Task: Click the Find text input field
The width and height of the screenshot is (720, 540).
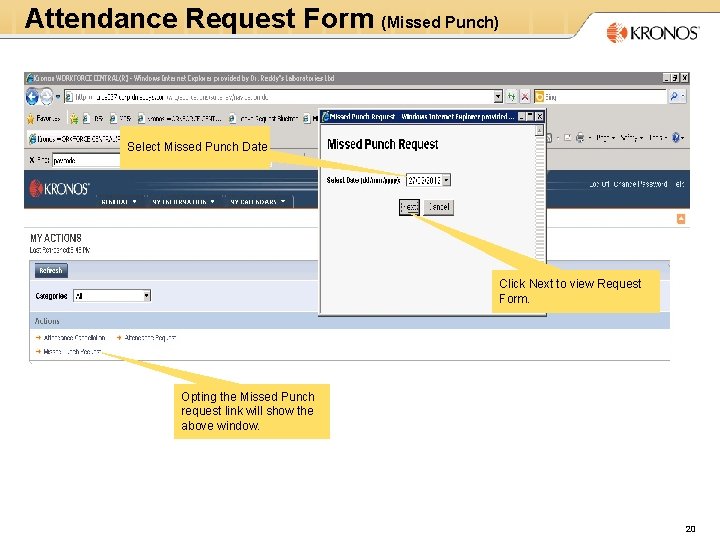Action: [86, 160]
